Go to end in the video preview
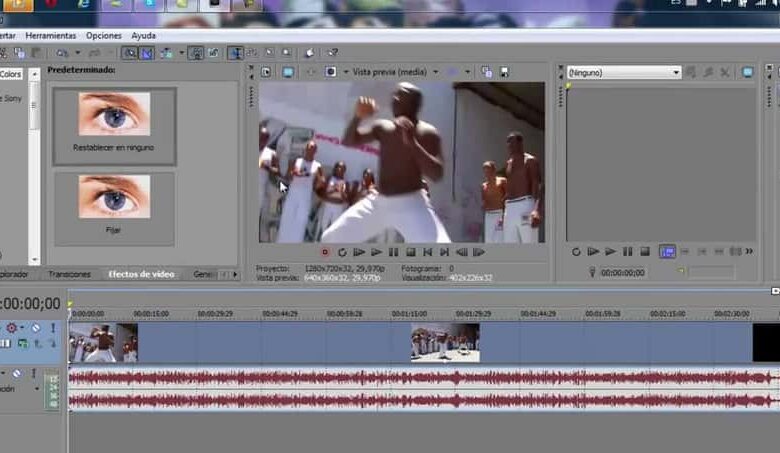The height and width of the screenshot is (453, 780). [444, 252]
